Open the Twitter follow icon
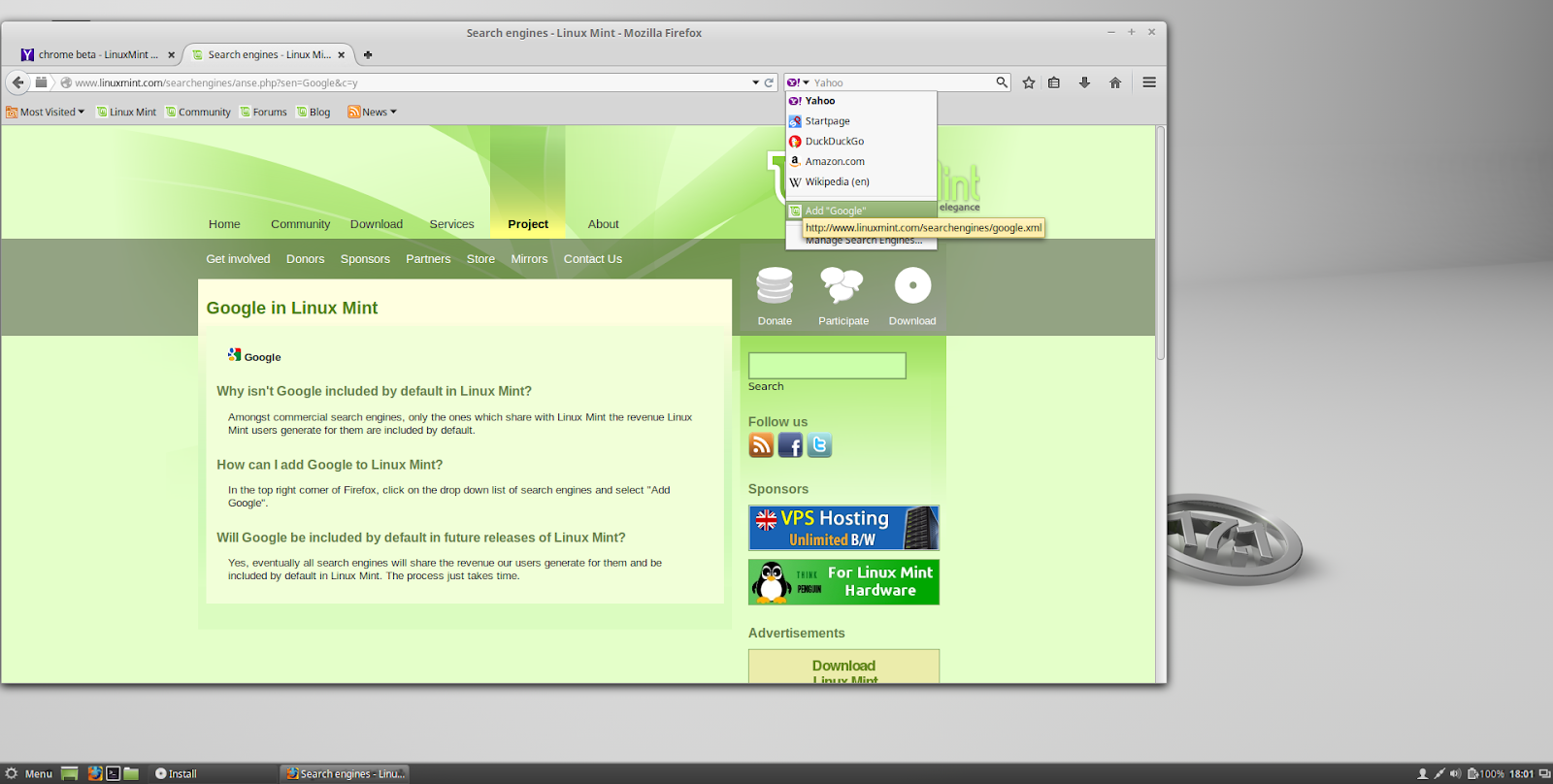 (819, 445)
